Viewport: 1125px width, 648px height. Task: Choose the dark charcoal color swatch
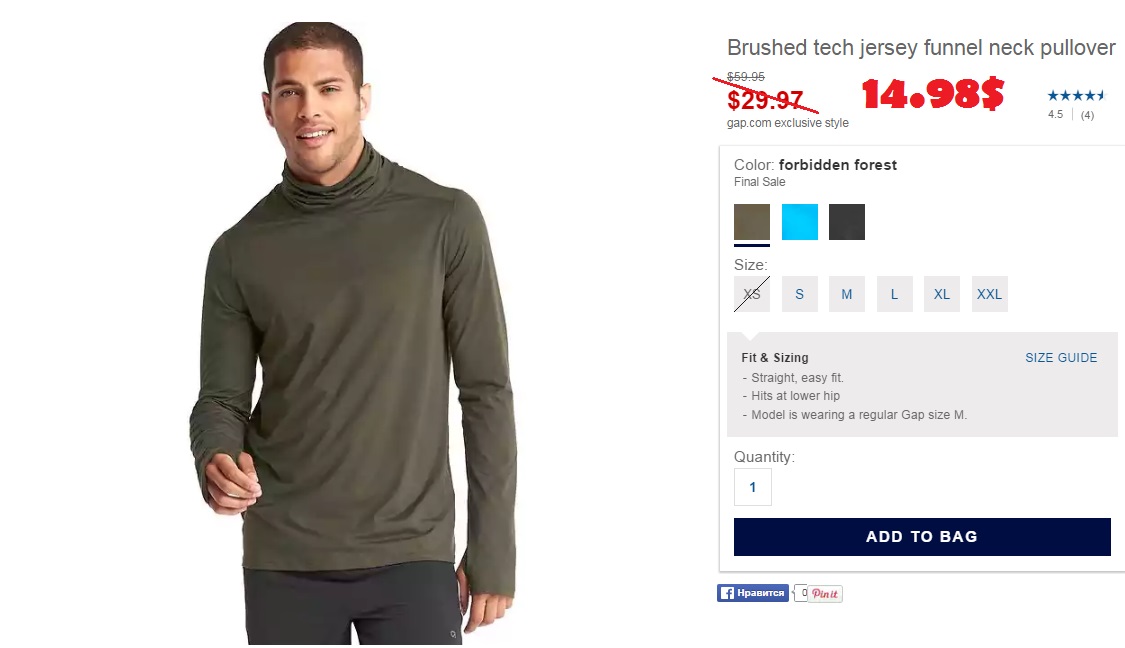pos(847,222)
